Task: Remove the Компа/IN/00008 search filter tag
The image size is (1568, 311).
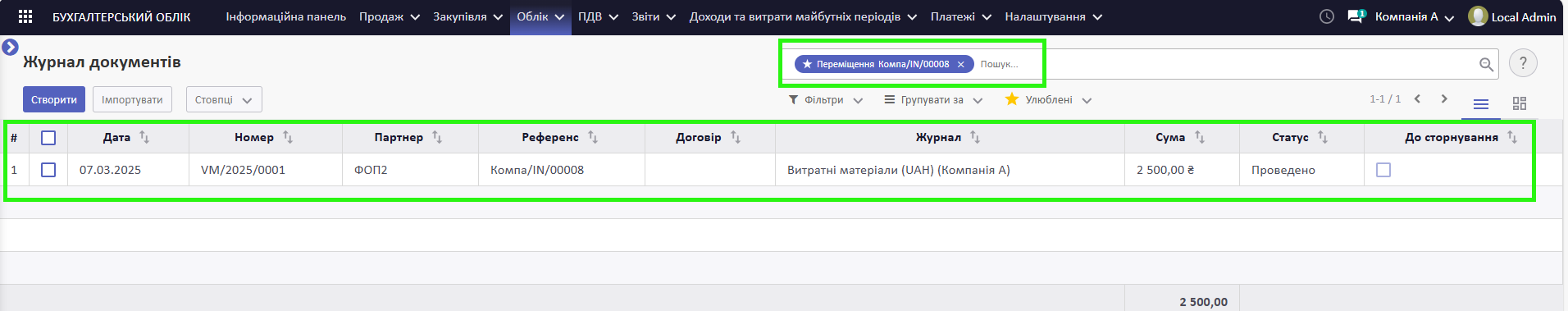Action: [961, 64]
